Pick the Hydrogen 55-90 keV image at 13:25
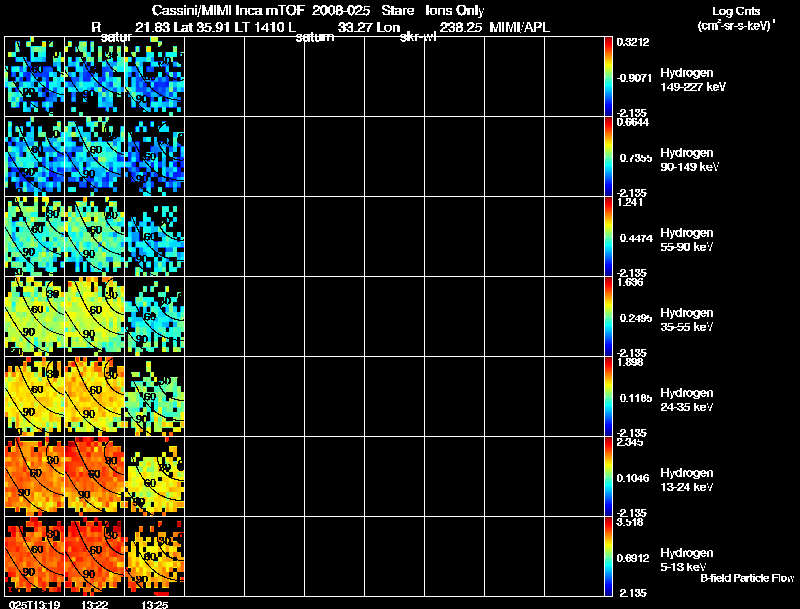The width and height of the screenshot is (800, 609). [x=155, y=237]
